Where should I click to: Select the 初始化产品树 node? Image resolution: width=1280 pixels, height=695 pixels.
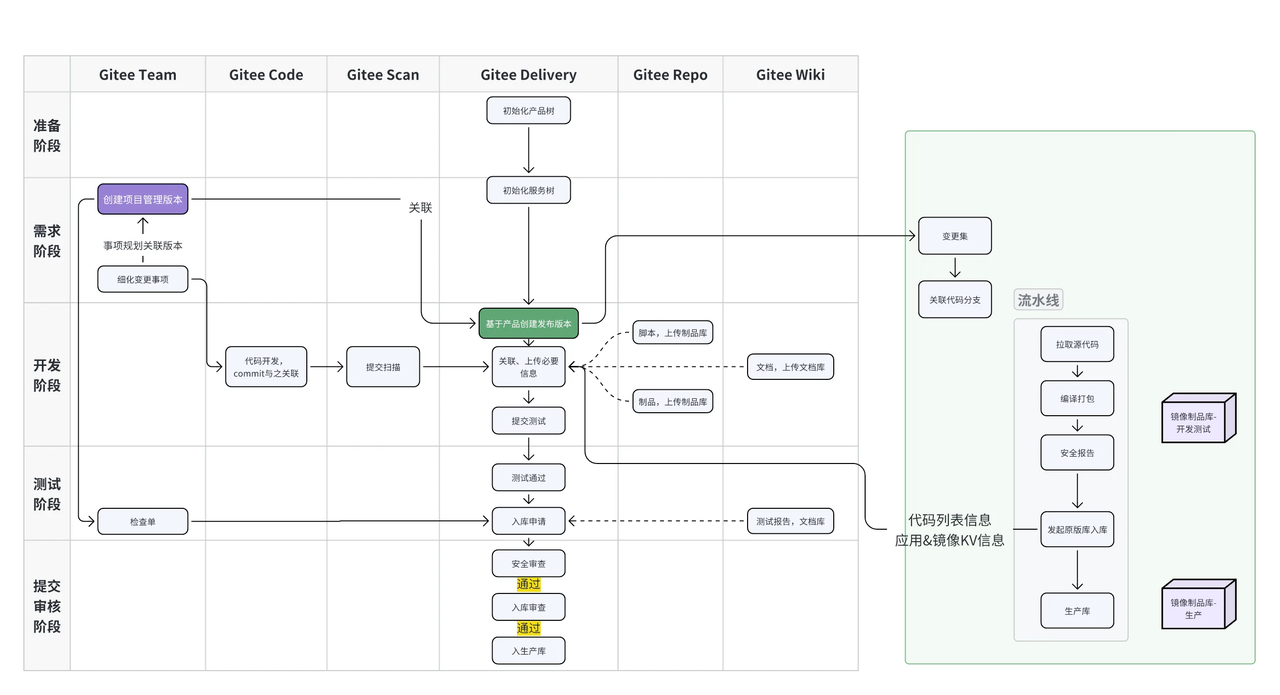point(528,110)
